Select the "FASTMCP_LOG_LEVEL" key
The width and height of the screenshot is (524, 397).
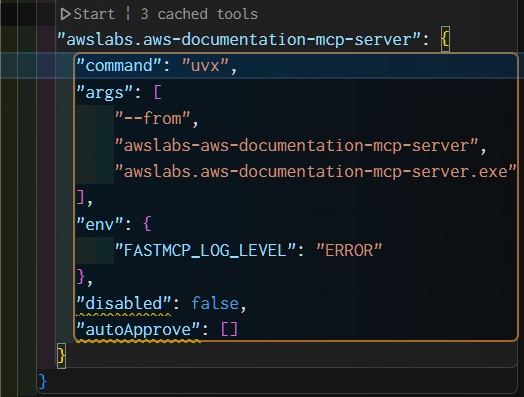[x=205, y=251]
